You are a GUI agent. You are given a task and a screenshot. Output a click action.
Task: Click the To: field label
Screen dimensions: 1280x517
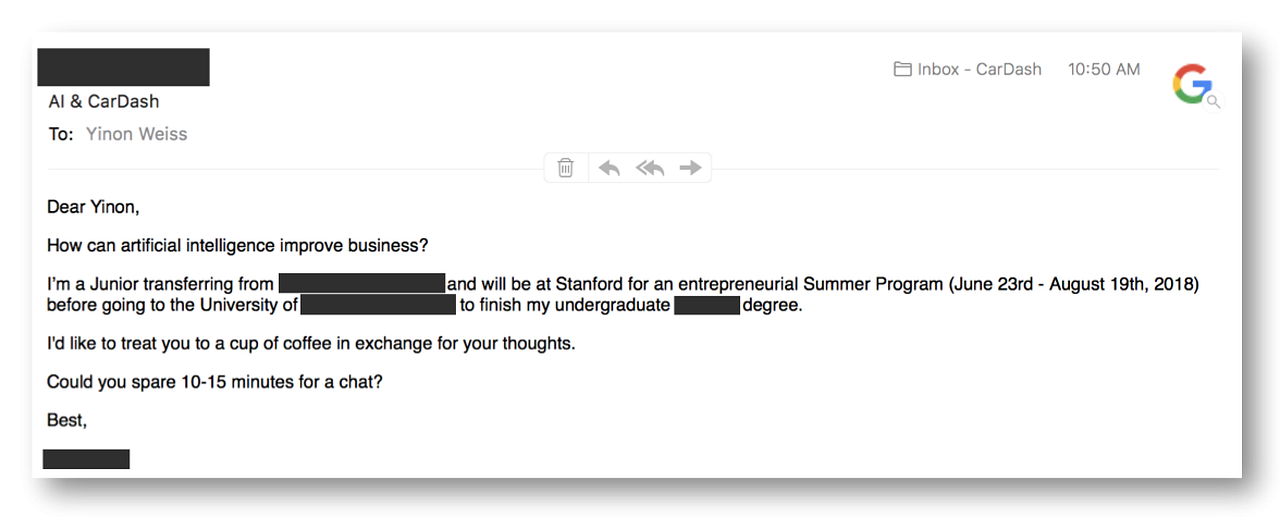pyautogui.click(x=60, y=134)
